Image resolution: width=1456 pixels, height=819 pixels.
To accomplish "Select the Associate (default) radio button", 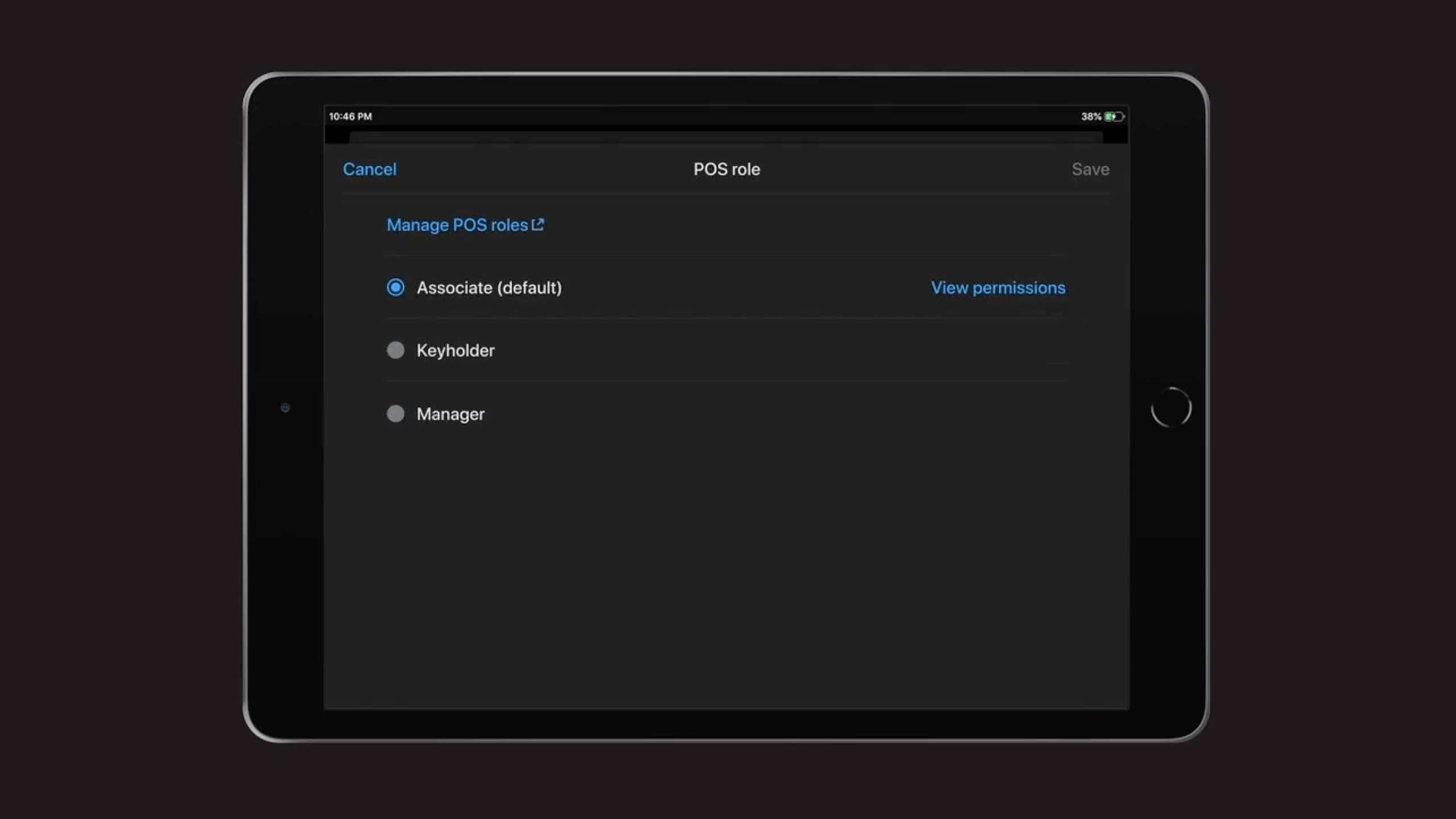I will tap(395, 288).
